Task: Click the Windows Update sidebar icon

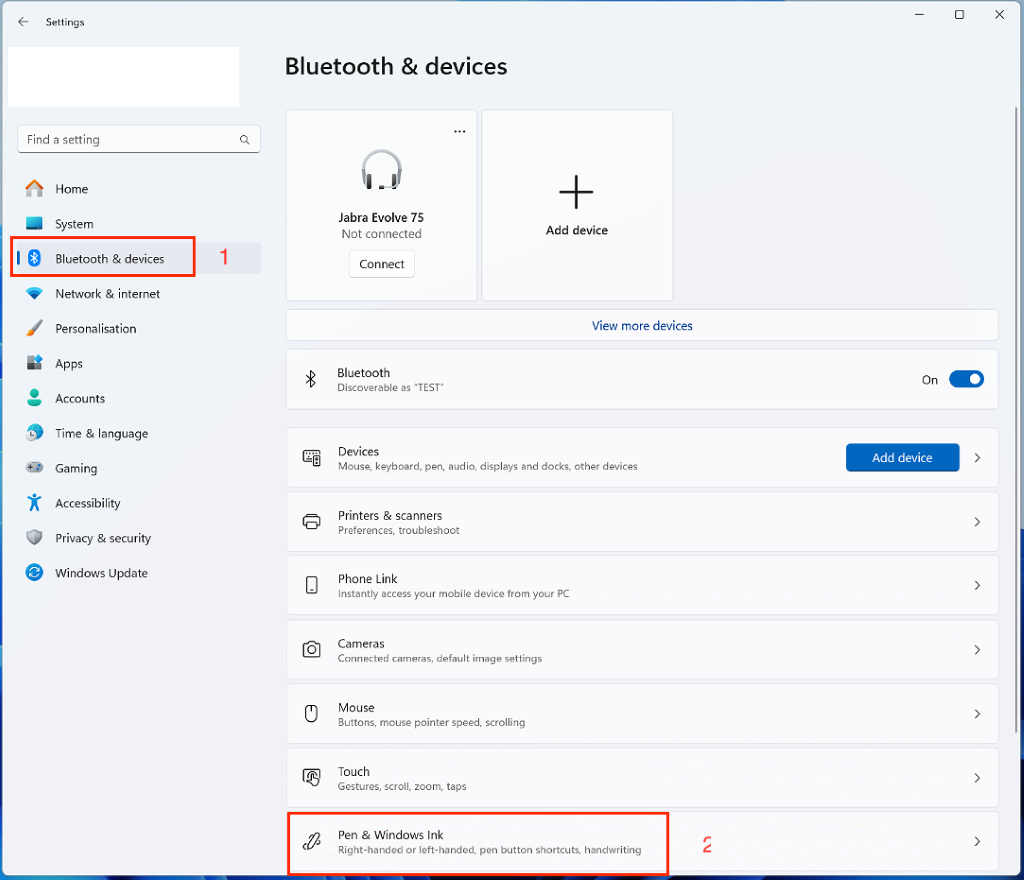Action: pyautogui.click(x=35, y=573)
